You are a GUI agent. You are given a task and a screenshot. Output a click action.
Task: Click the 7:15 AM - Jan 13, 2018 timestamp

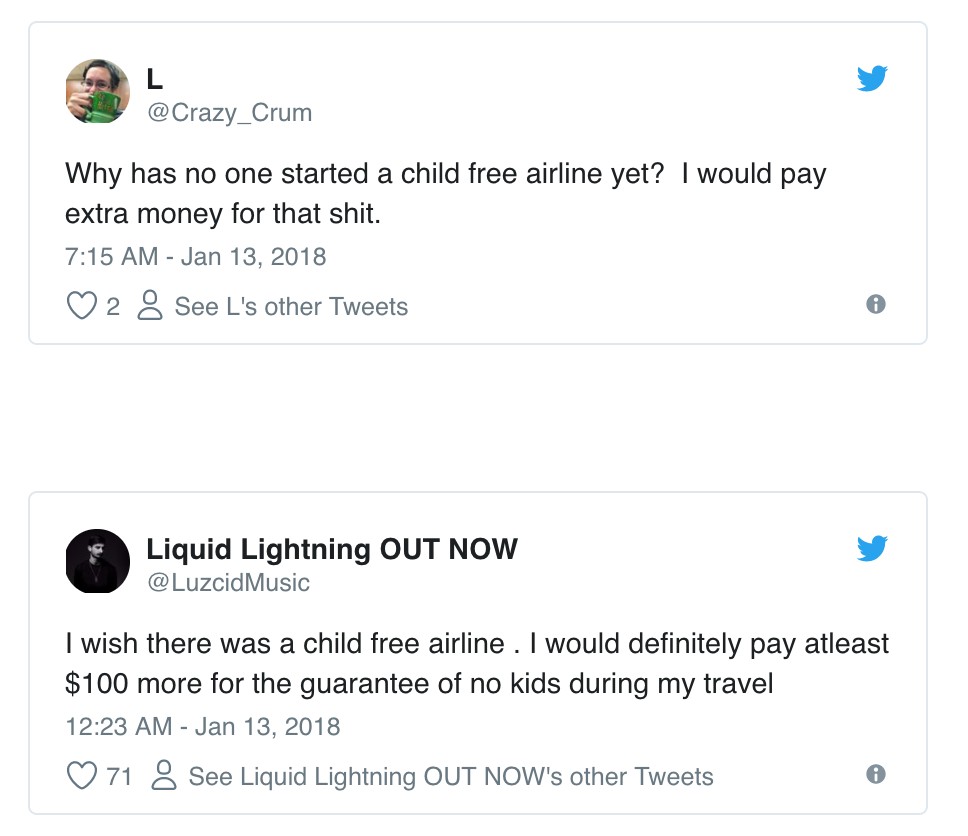(195, 256)
